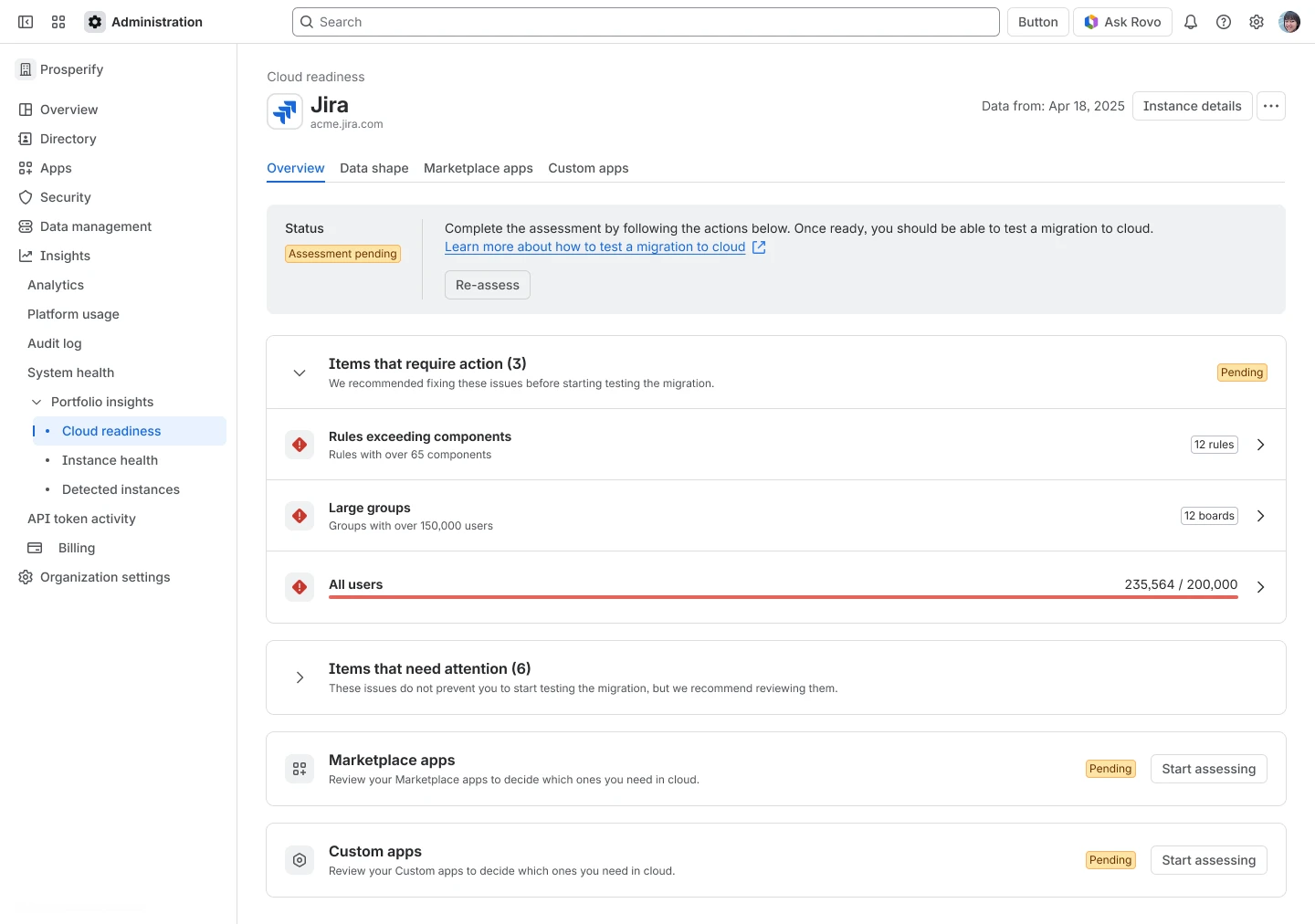Click the Organization settings gear icon

point(26,577)
